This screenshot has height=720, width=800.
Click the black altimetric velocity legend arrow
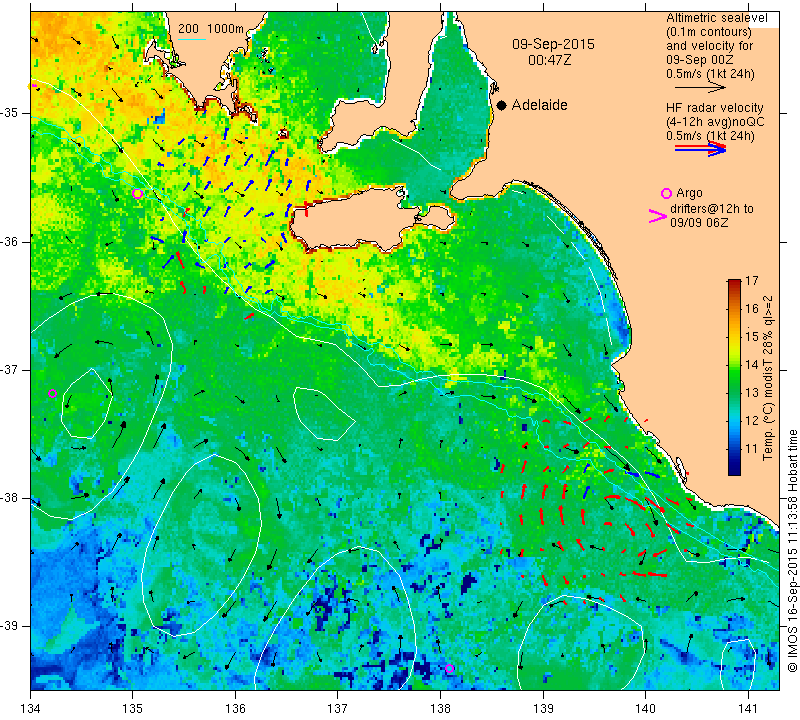[700, 88]
